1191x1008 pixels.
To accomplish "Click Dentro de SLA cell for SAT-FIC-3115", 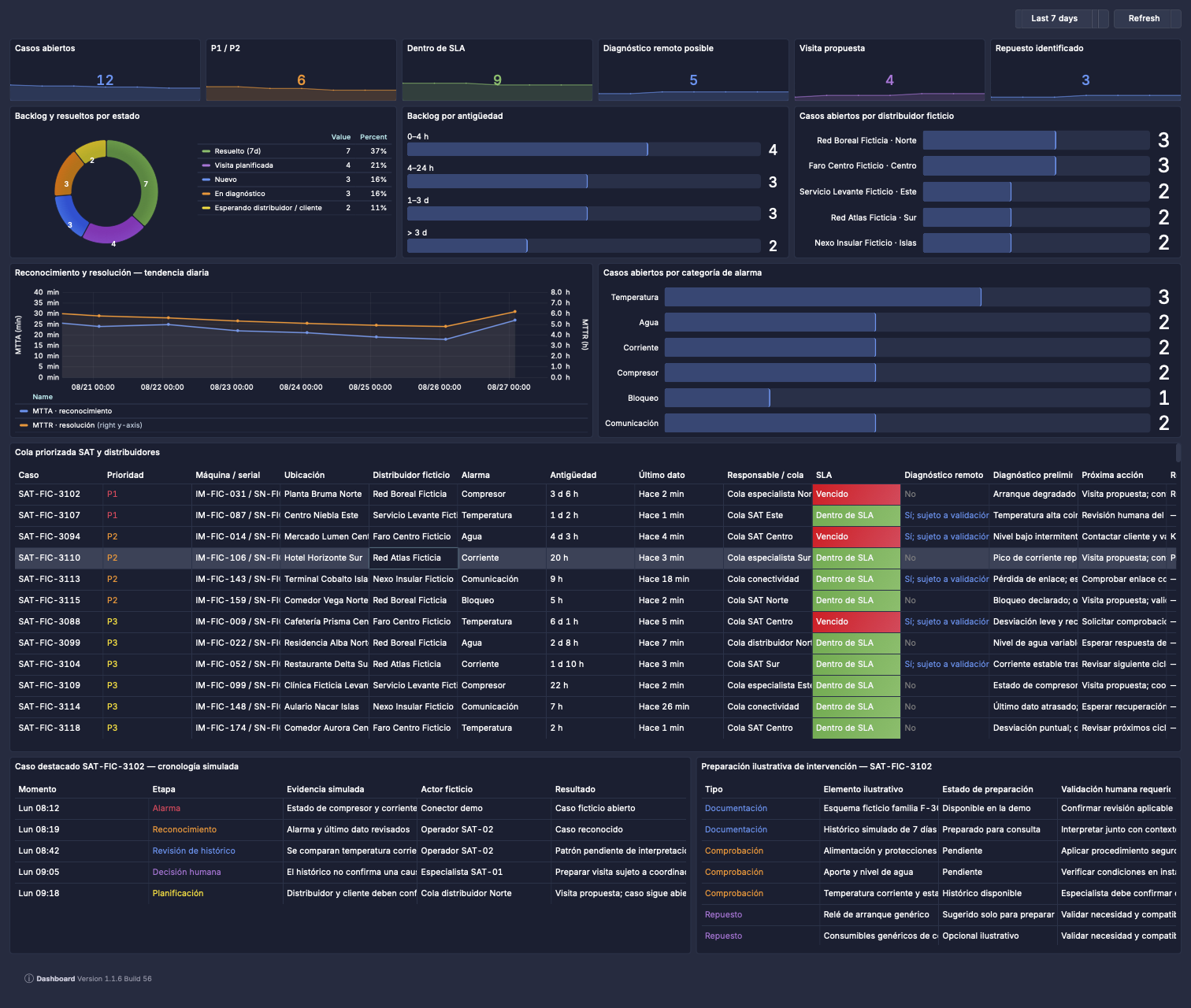I will pyautogui.click(x=856, y=600).
